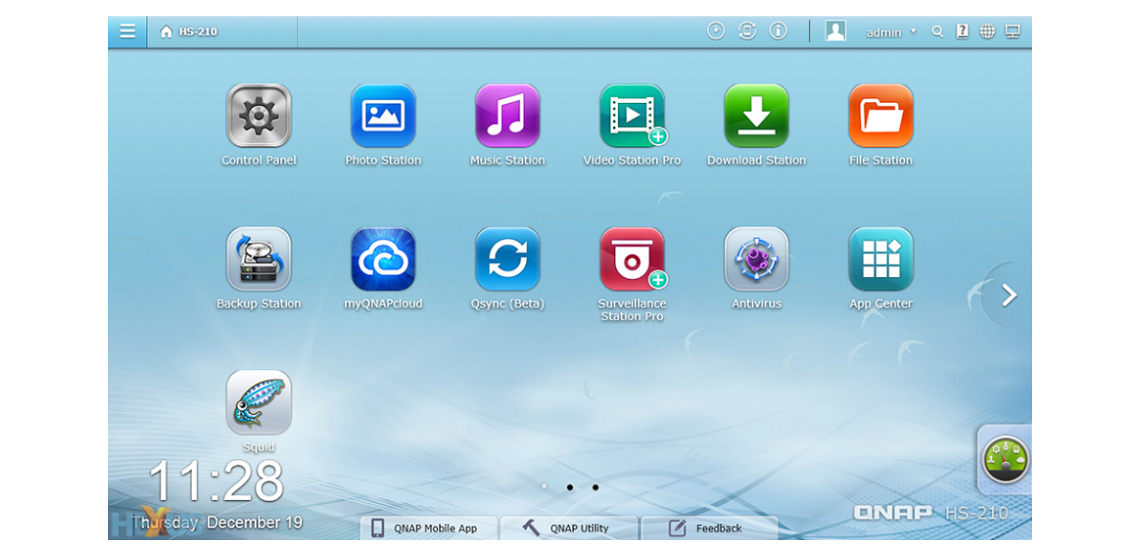This screenshot has height=556, width=1140.
Task: Launch Photo Station
Action: pyautogui.click(x=383, y=116)
